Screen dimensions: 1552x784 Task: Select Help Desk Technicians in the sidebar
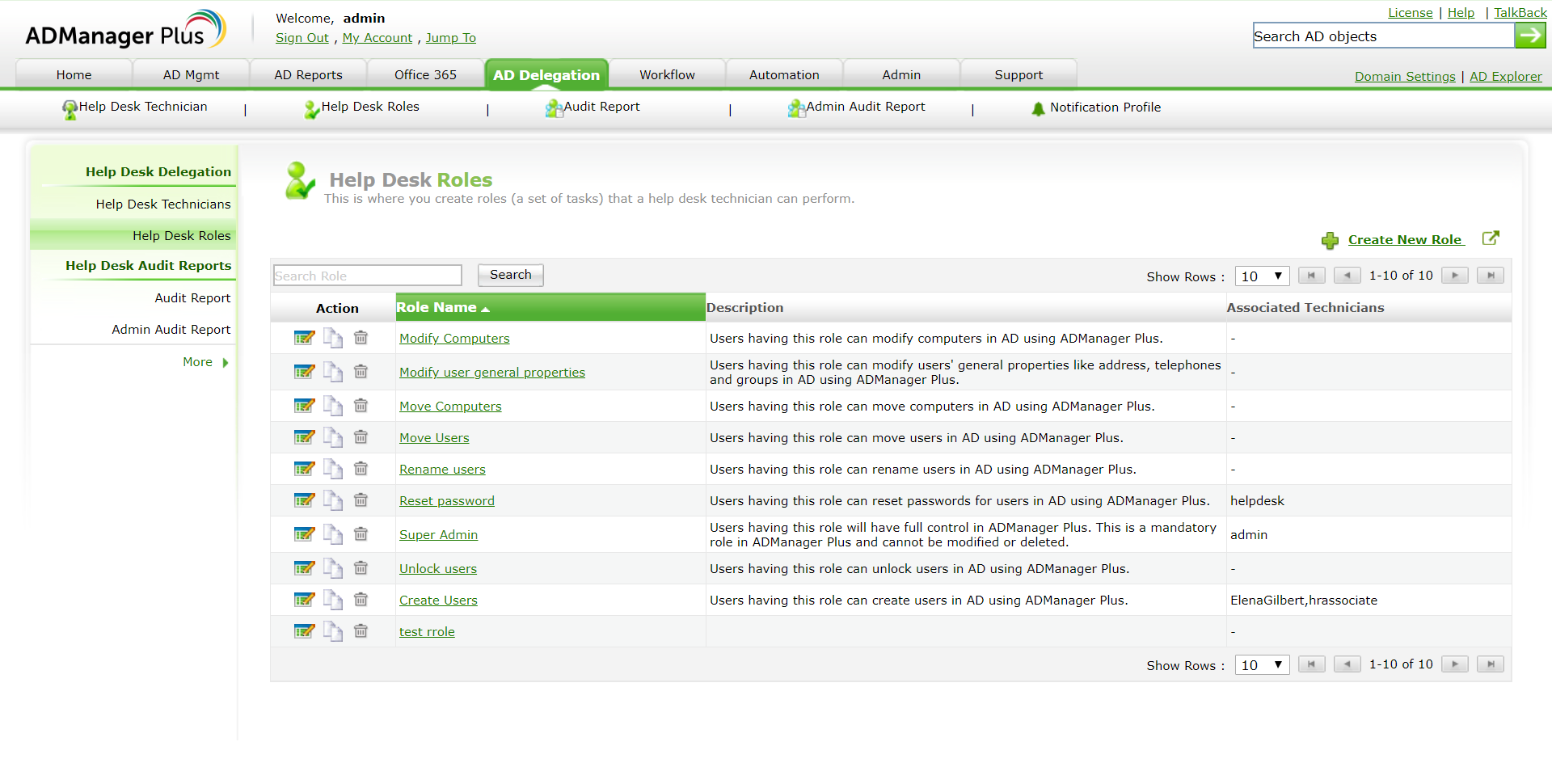[x=162, y=204]
